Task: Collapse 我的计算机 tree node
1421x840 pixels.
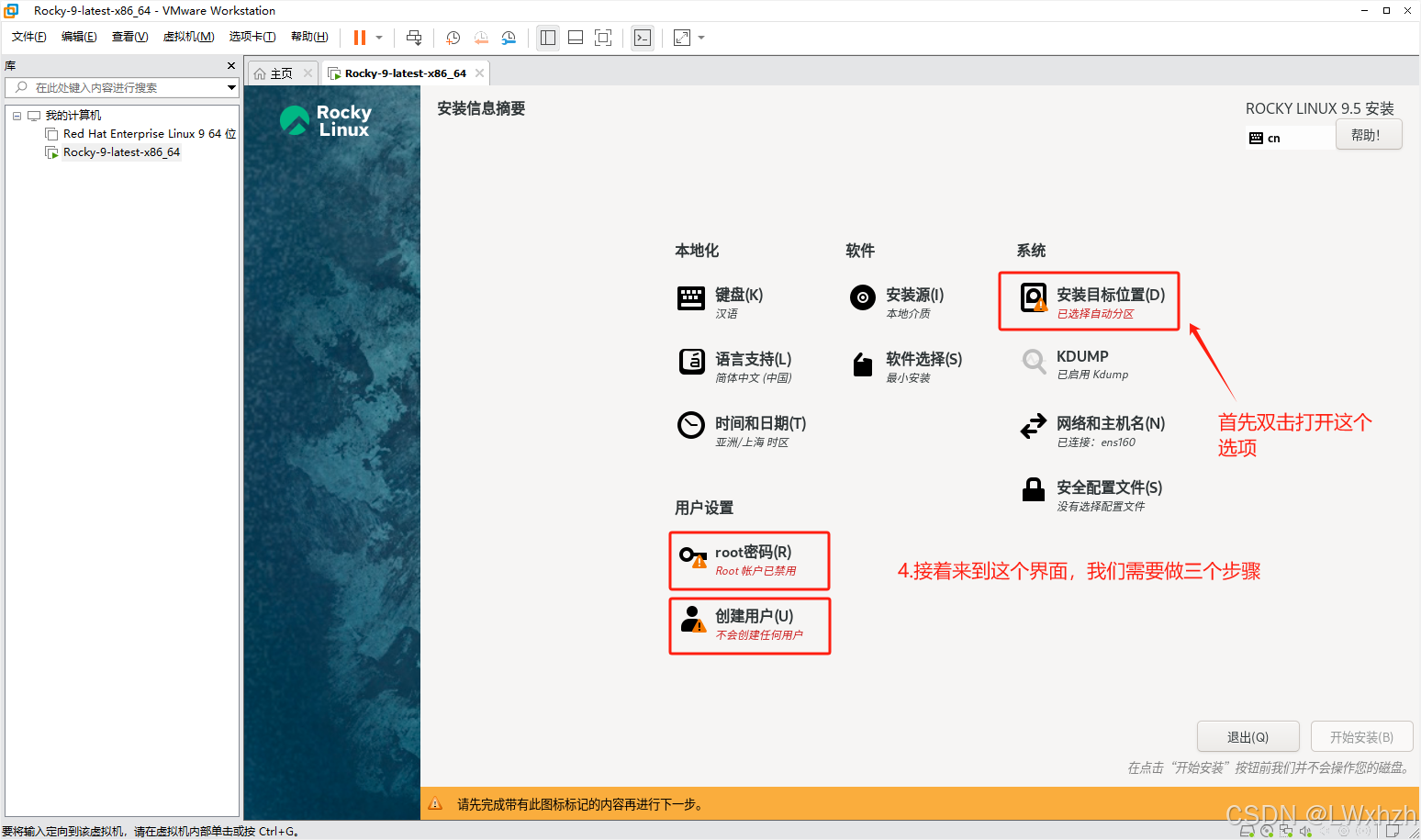Action: pyautogui.click(x=17, y=116)
